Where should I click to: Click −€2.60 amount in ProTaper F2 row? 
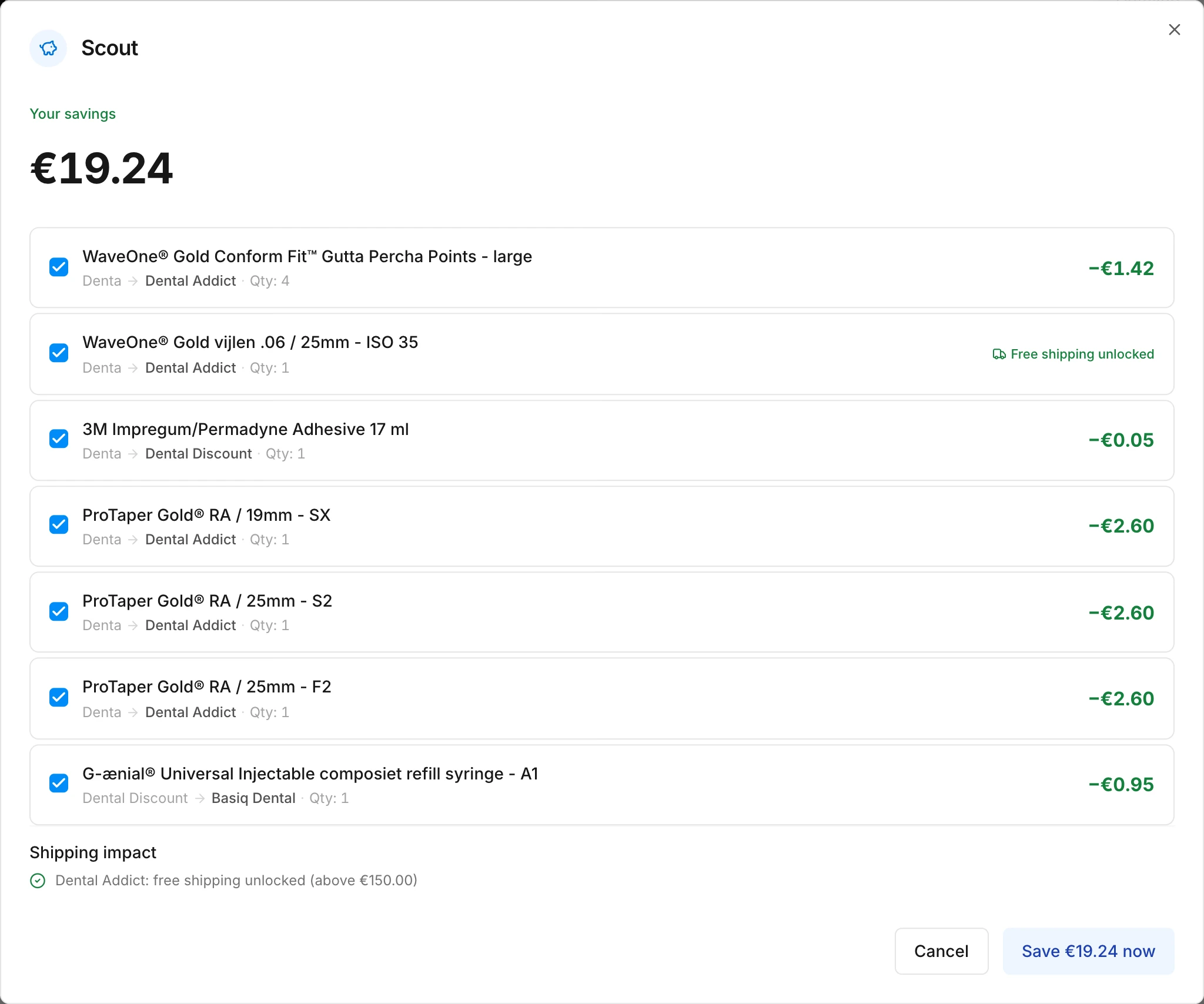point(1121,698)
